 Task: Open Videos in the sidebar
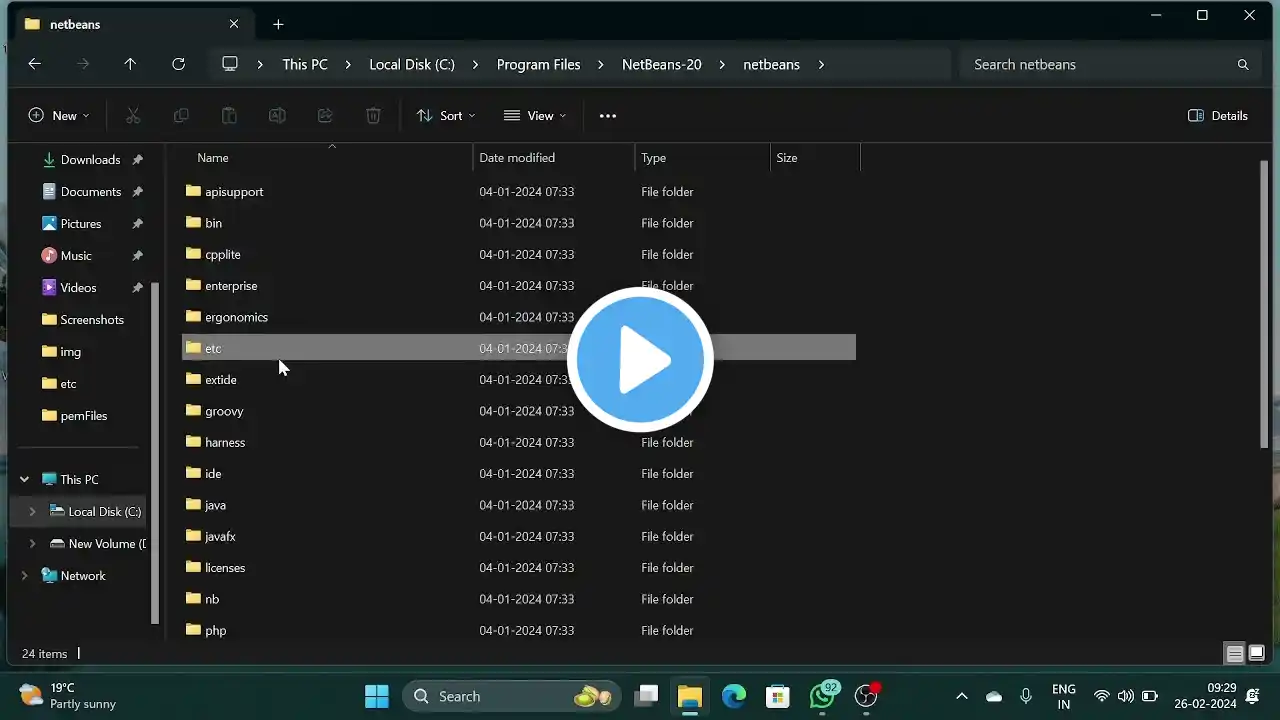[78, 288]
